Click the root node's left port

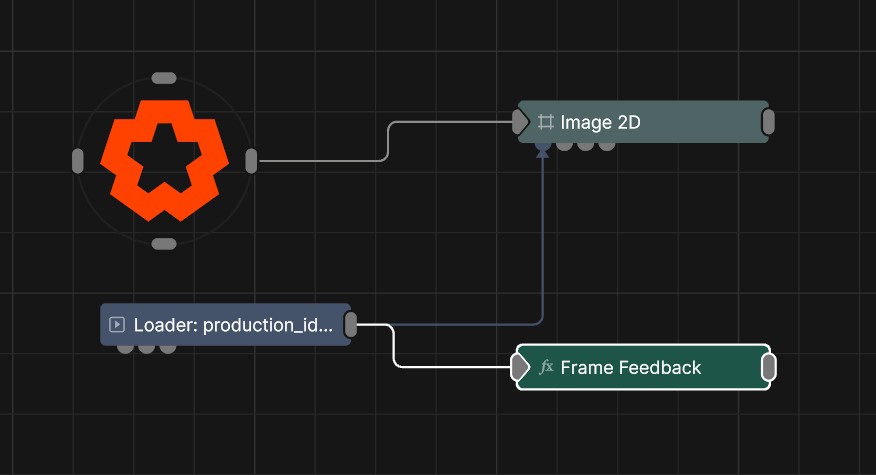78,160
